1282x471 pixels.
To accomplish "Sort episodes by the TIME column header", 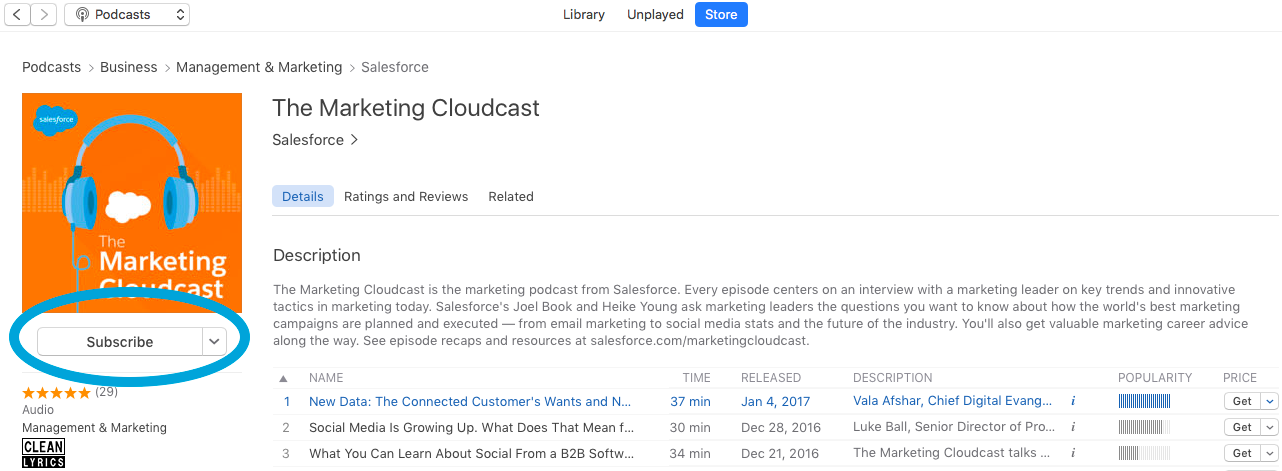I will [696, 378].
